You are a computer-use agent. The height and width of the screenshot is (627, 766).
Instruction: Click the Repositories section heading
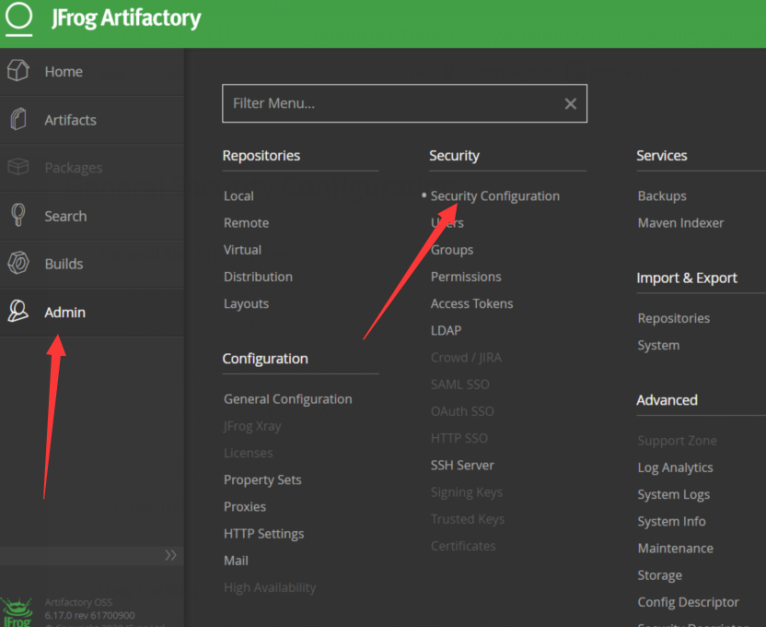coord(261,155)
